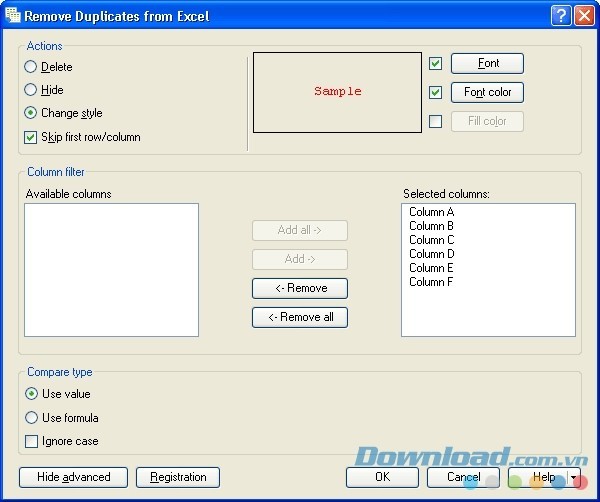Select Column A in Selected columns
The image size is (600, 502).
click(431, 212)
